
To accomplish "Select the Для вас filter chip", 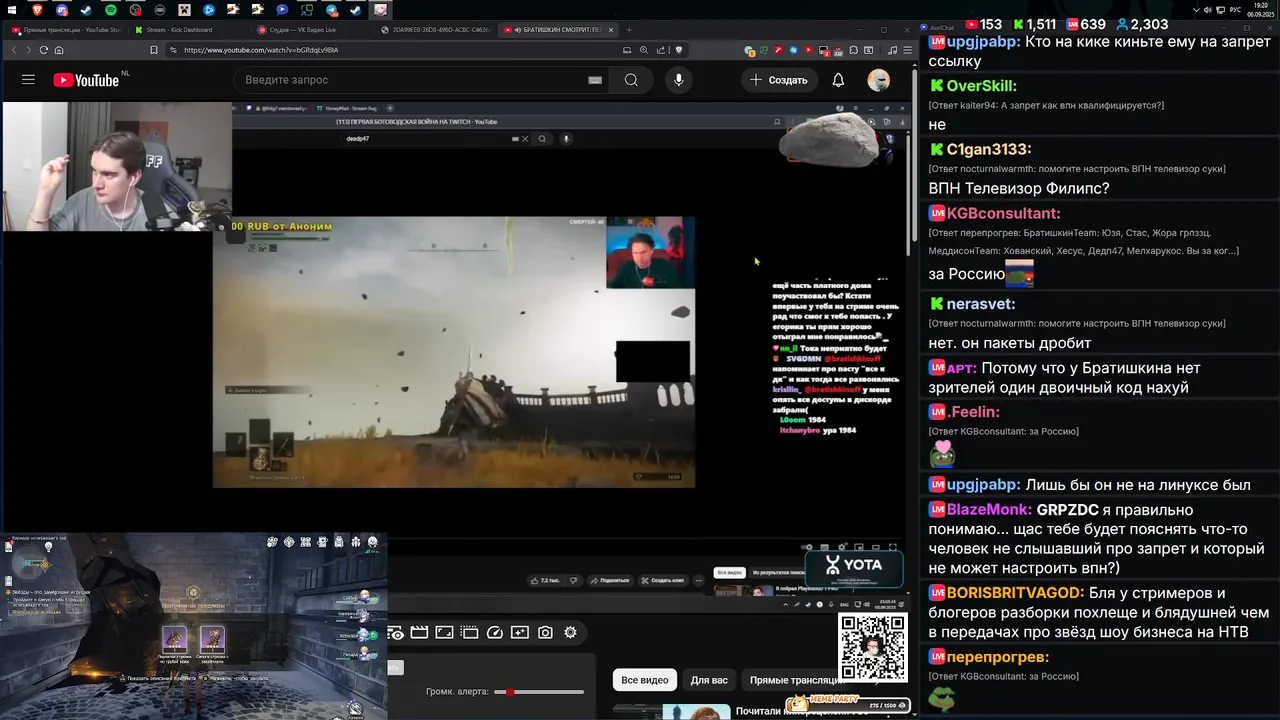I will tap(709, 680).
